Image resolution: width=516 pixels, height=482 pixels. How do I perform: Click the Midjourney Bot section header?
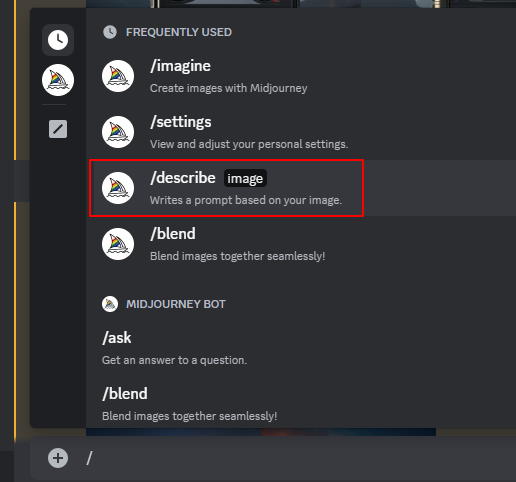point(176,304)
